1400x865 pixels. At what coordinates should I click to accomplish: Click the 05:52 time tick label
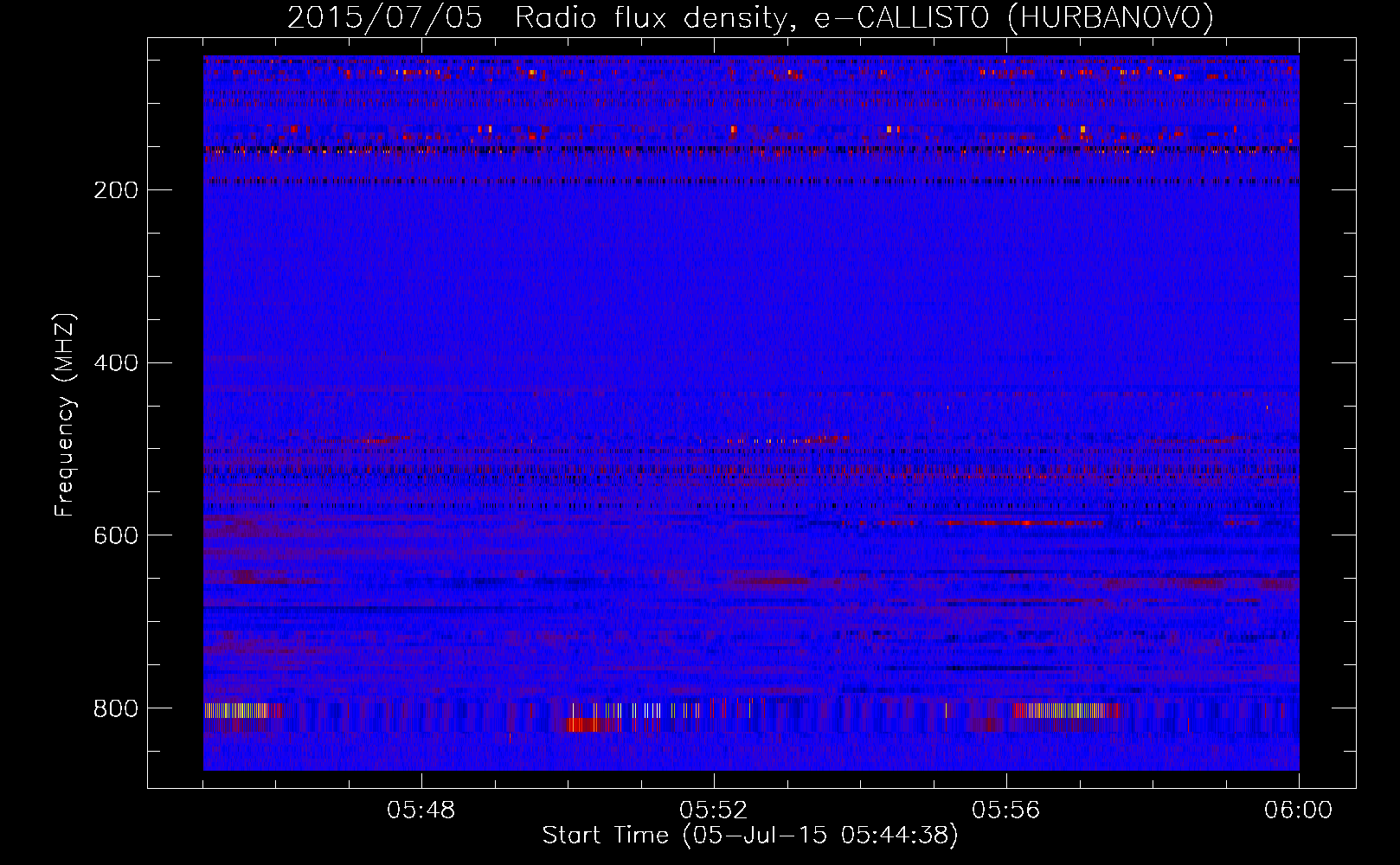(714, 811)
